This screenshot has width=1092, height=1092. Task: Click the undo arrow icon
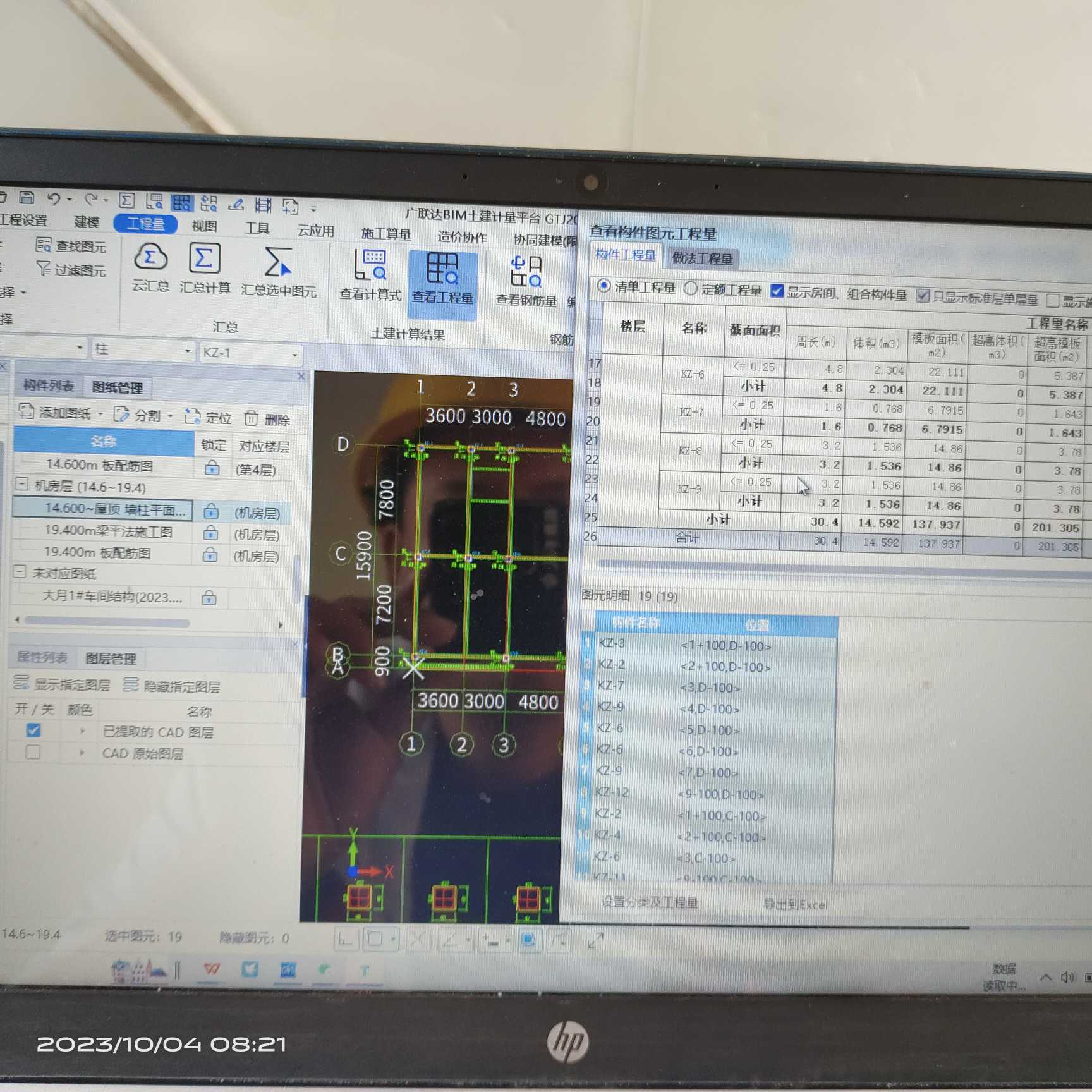pyautogui.click(x=54, y=199)
